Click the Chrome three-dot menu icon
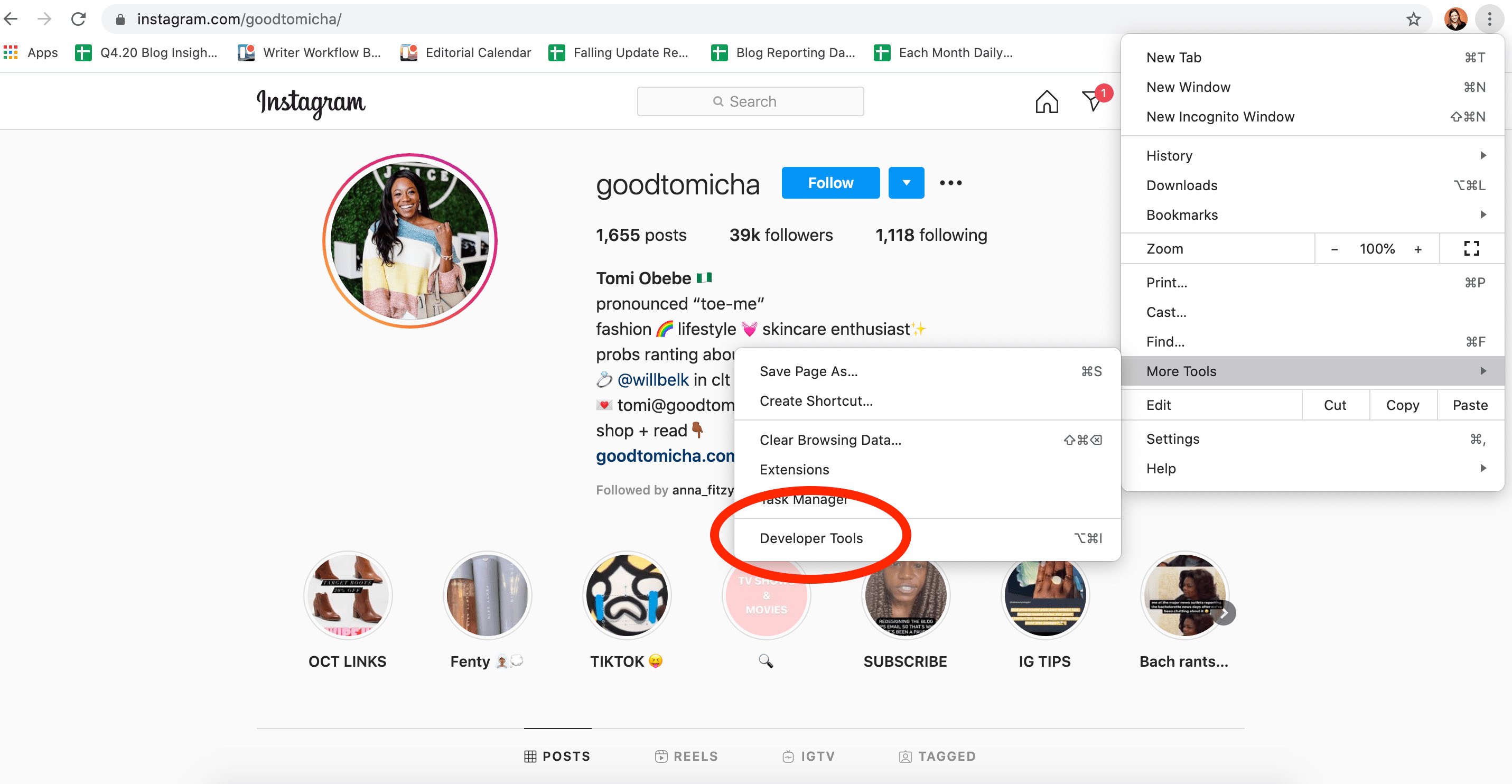1512x784 pixels. 1489,20
